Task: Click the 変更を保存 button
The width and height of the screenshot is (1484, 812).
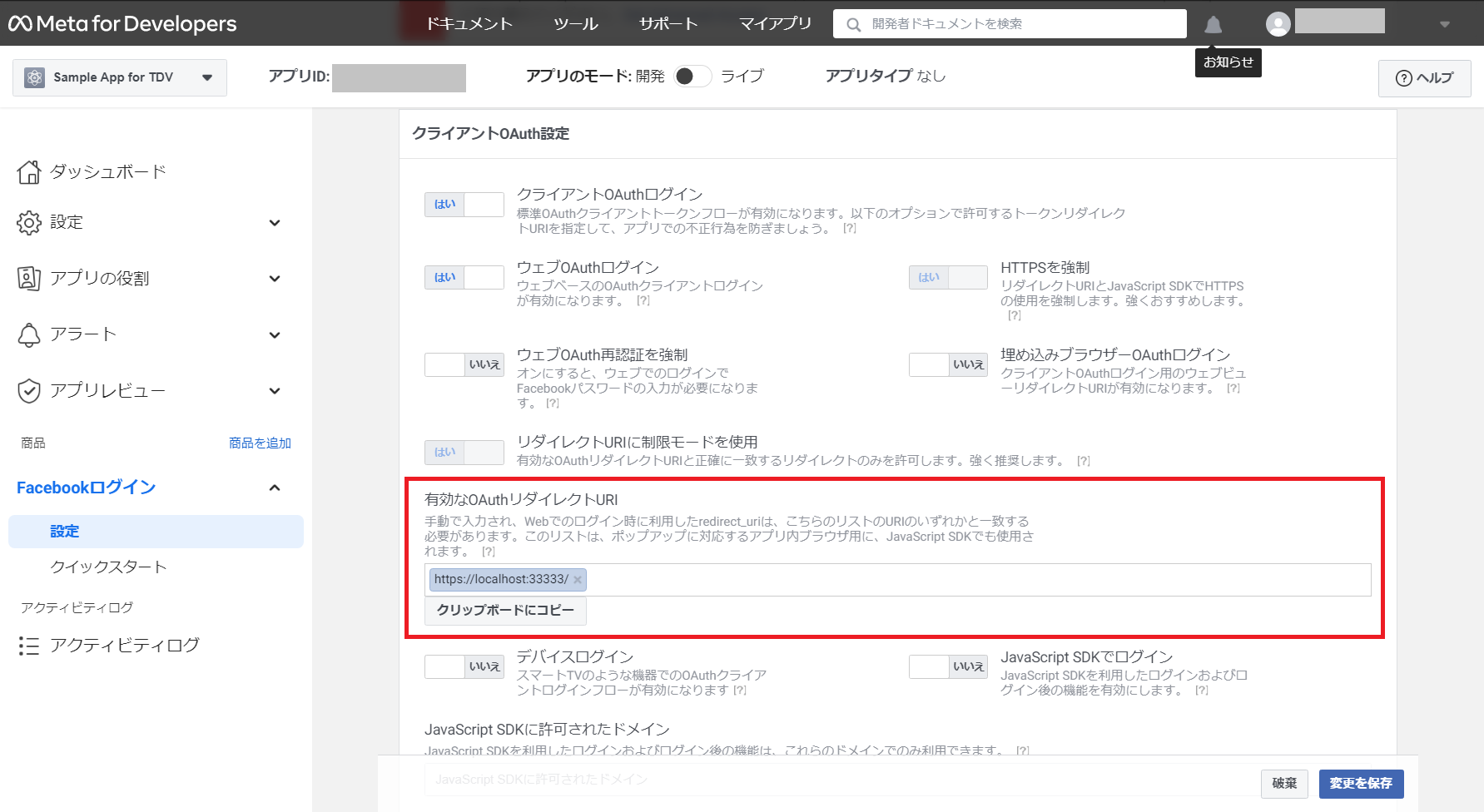Action: coord(1361,784)
